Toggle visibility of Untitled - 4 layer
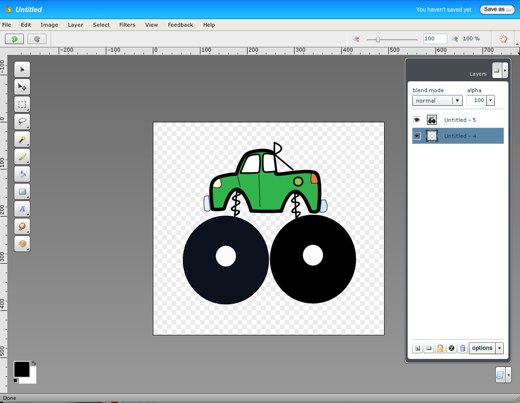 tap(417, 136)
